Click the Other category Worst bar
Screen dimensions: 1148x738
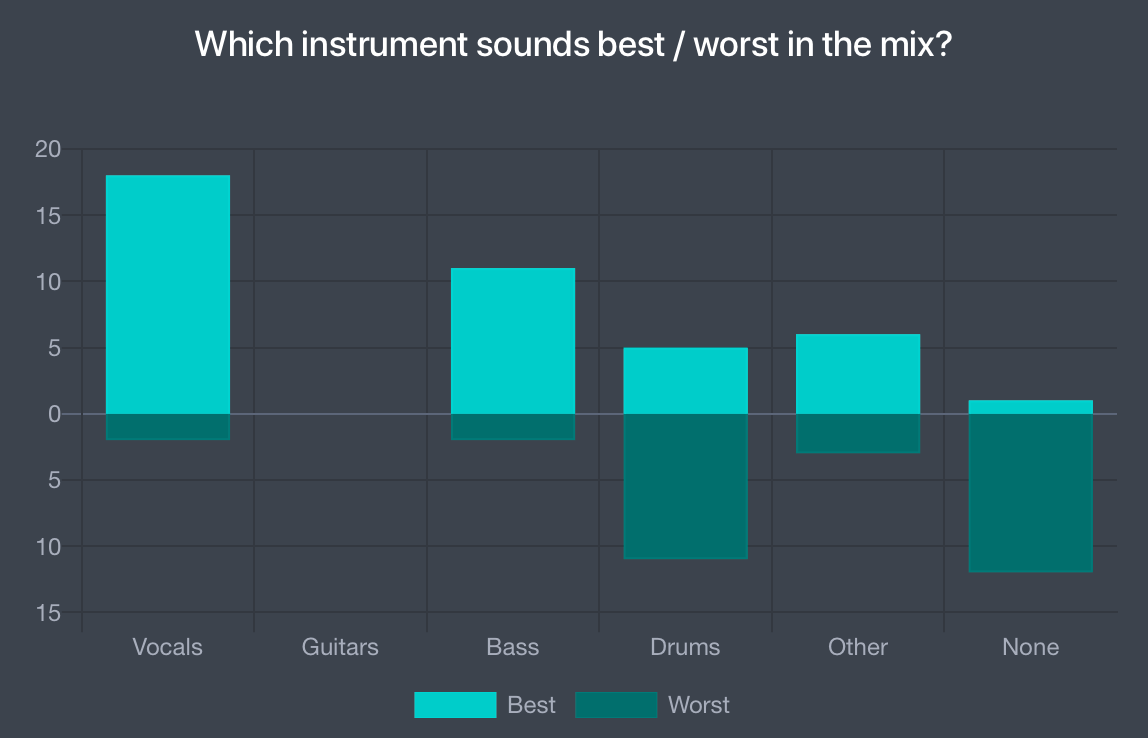click(858, 433)
